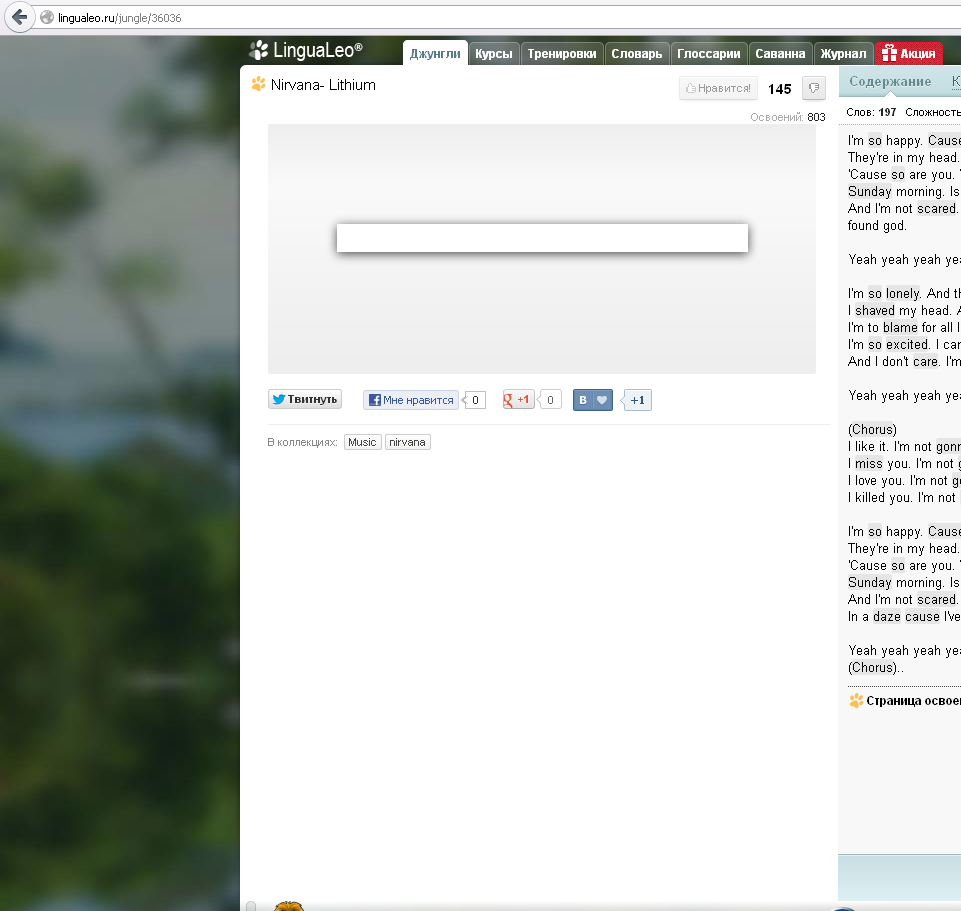The image size is (961, 911).
Task: Click the Google +1 count 0
Action: (550, 400)
